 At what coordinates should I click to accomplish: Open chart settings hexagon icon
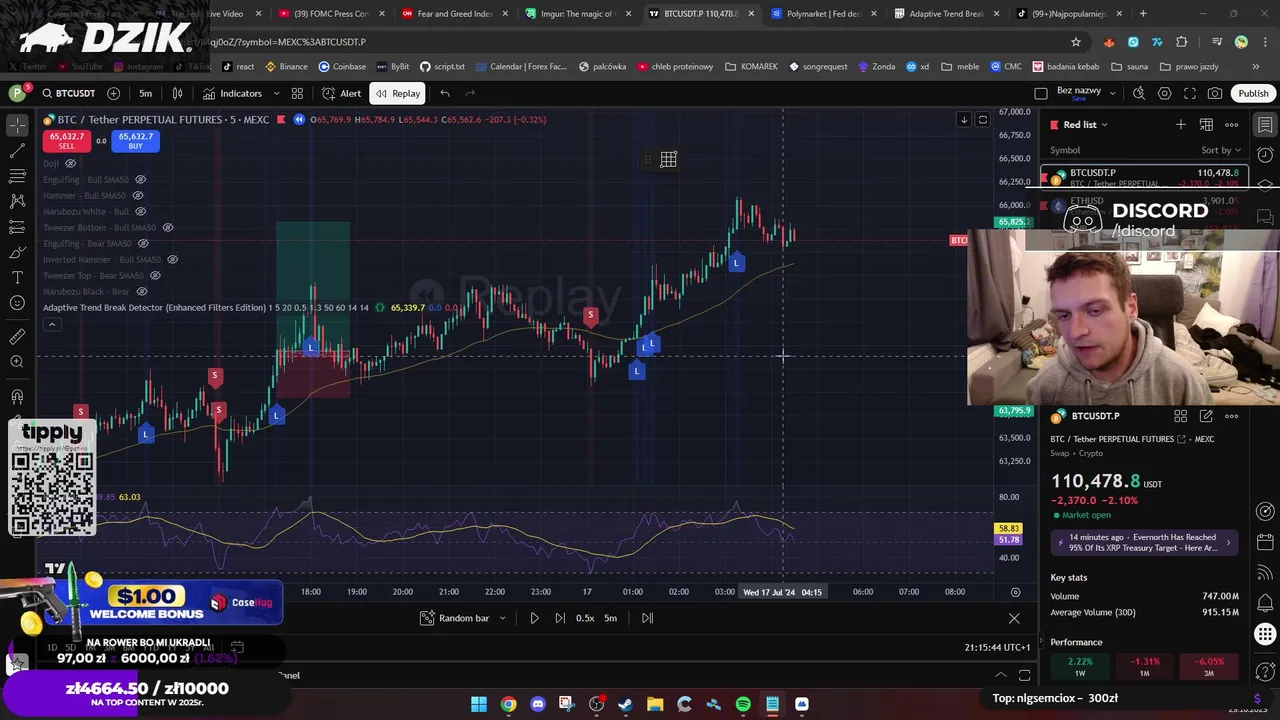[x=1164, y=93]
